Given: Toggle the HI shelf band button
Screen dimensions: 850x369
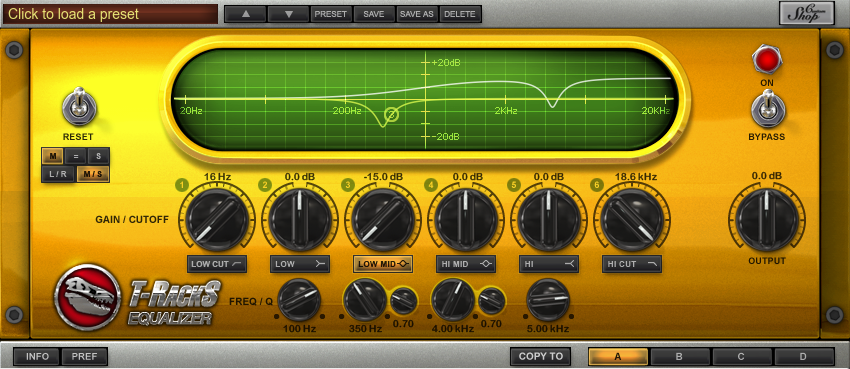Looking at the screenshot, I should [x=549, y=264].
